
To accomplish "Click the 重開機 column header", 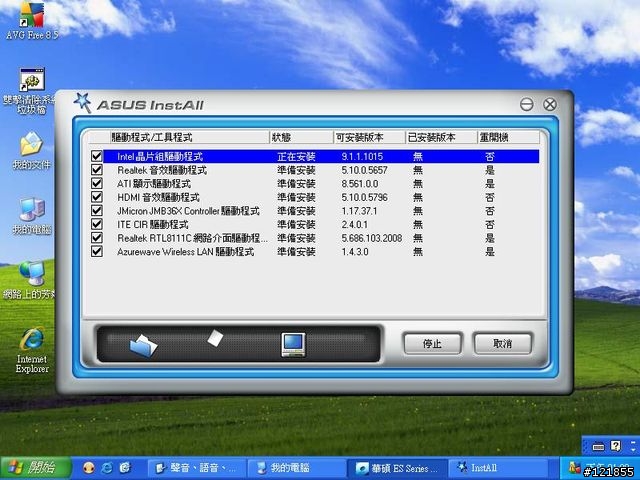I will [x=508, y=137].
